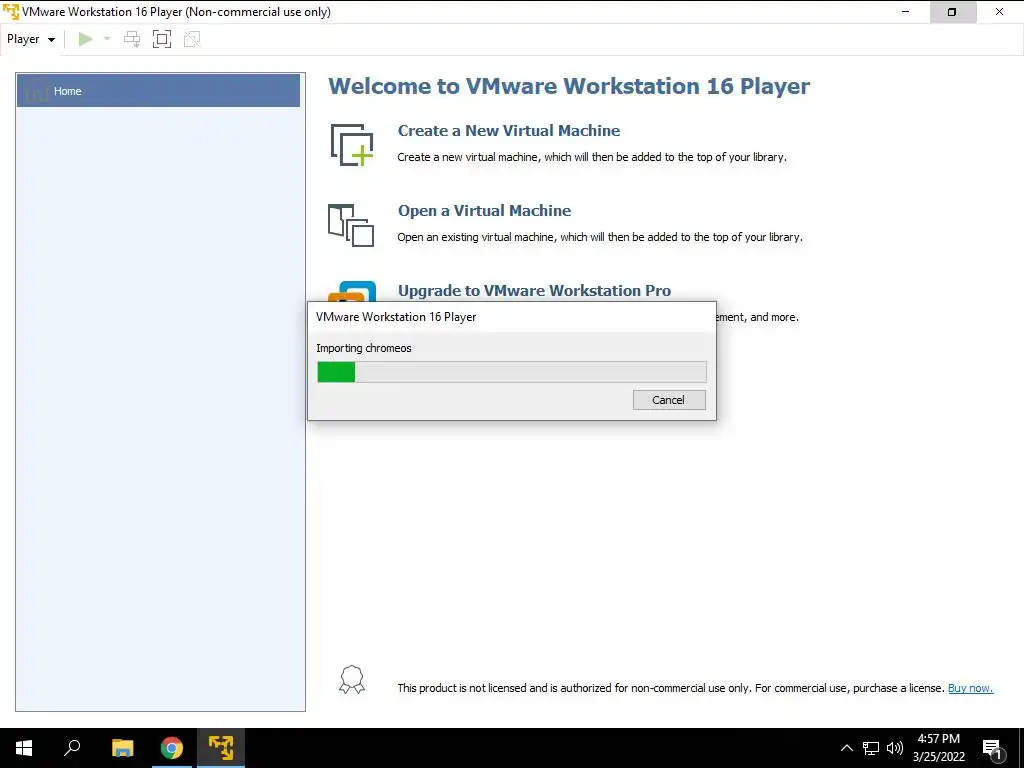Viewport: 1024px width, 768px height.
Task: Click the Send Ctrl+Alt+Del toolbar icon
Action: (132, 39)
